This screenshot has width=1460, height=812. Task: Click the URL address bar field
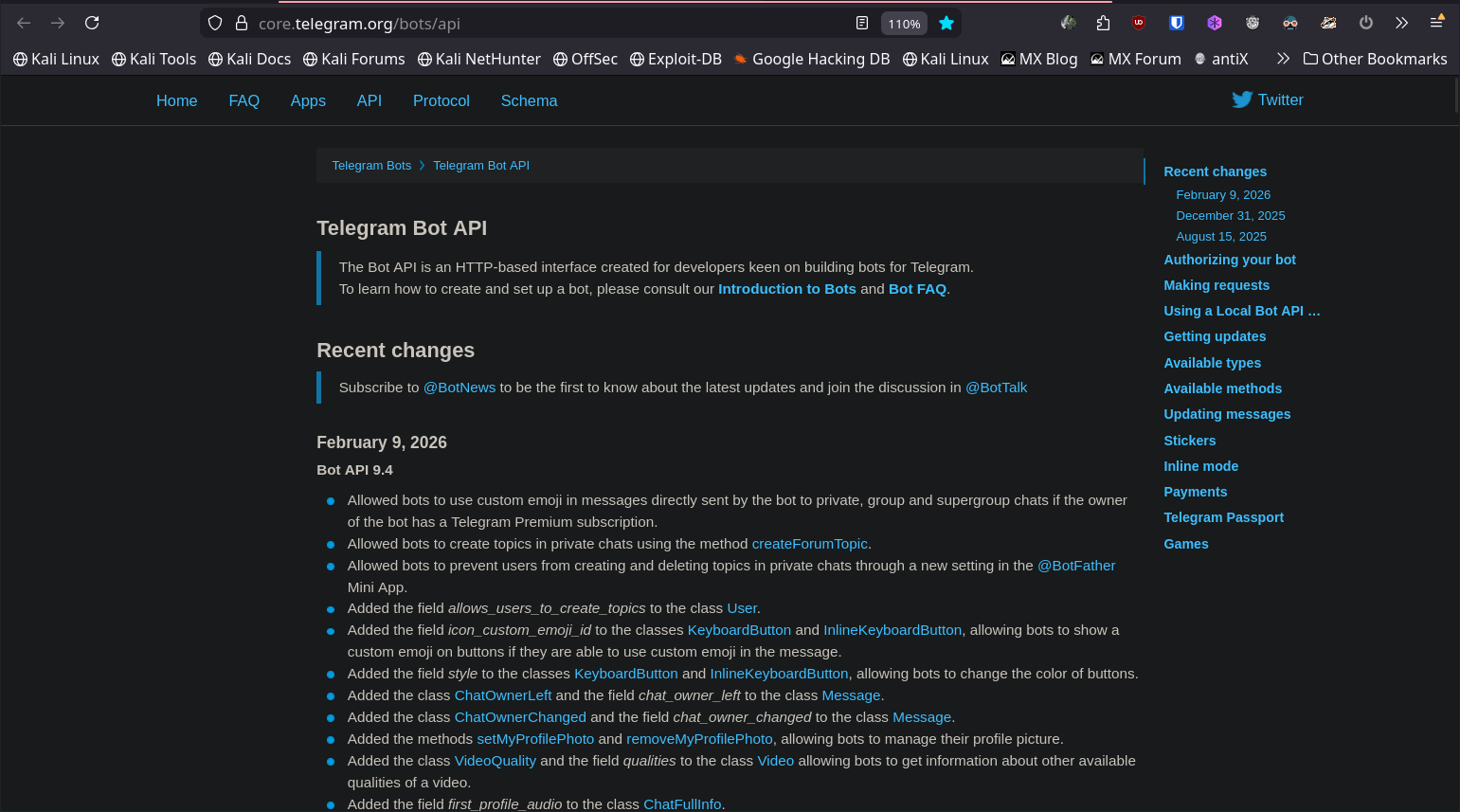pyautogui.click(x=550, y=24)
